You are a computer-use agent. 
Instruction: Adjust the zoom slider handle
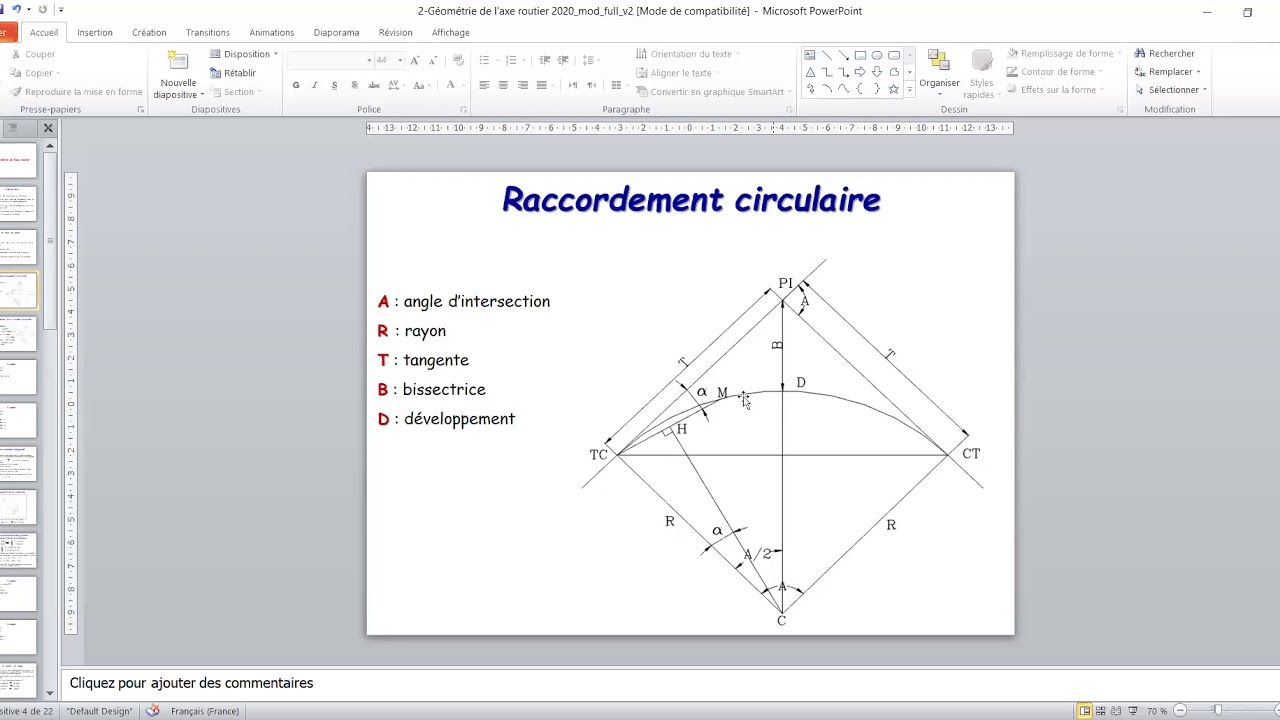[1217, 710]
